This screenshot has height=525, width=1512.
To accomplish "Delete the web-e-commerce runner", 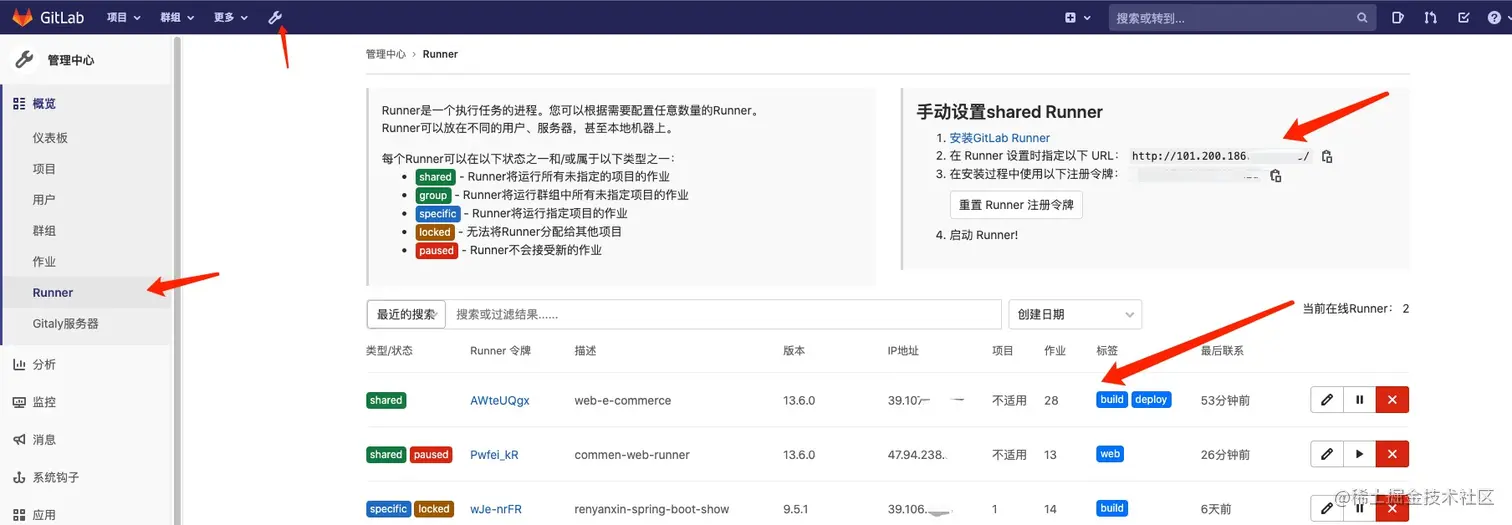I will (1392, 400).
